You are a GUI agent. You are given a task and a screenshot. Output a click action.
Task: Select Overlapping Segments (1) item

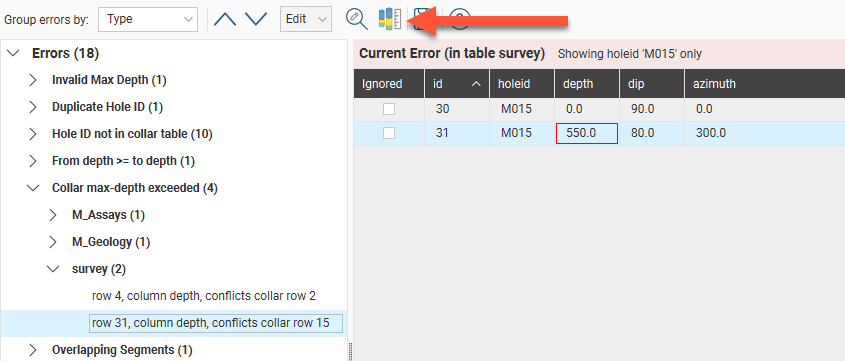[x=122, y=350]
